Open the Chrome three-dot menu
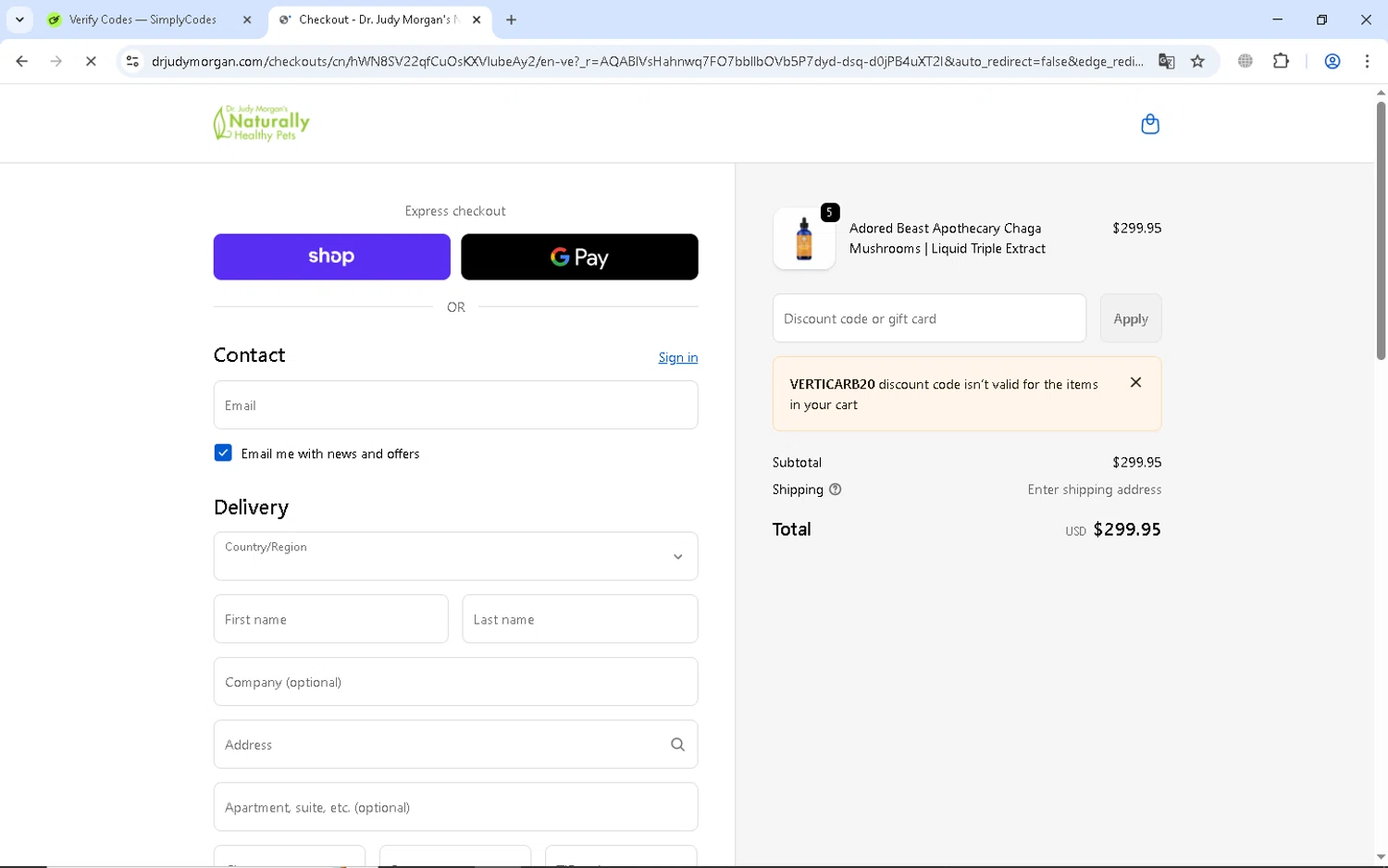Screen dimensions: 1388x868 pyautogui.click(x=1367, y=61)
